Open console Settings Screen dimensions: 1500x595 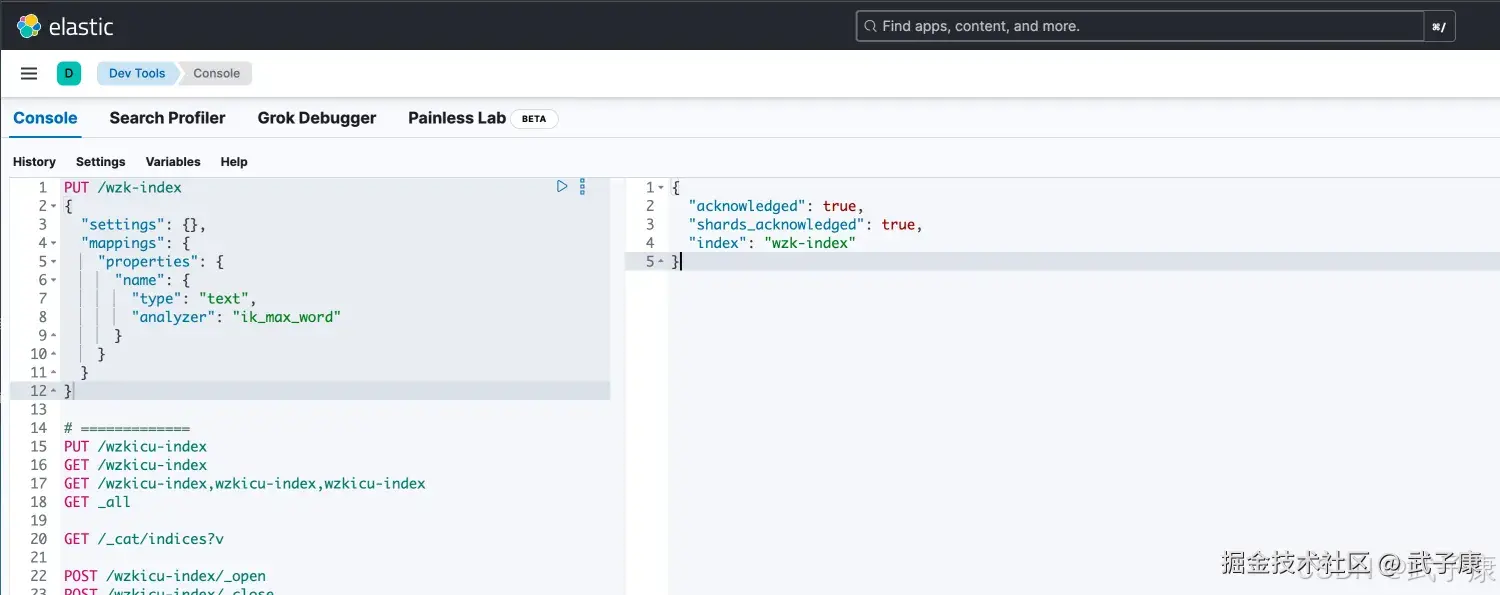point(101,162)
